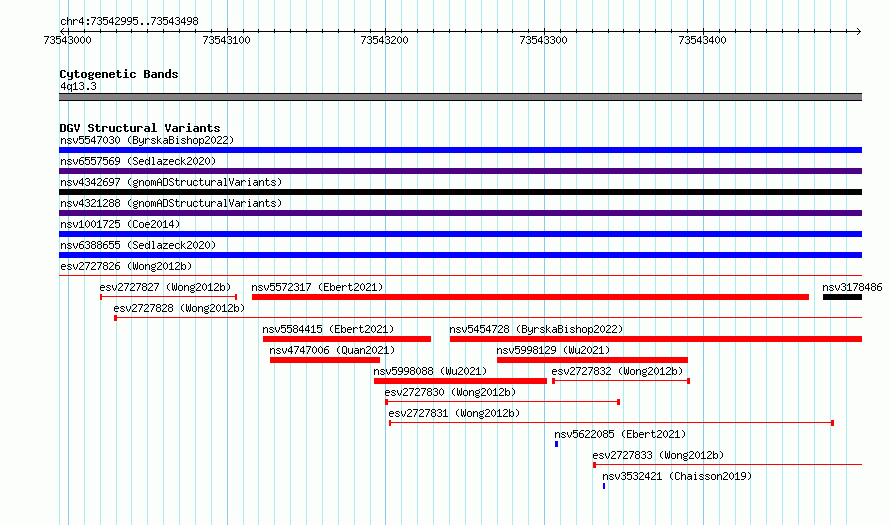Open the nsv6388655 (Sedlazeck2020) label
This screenshot has height=525, width=890.
point(138,245)
